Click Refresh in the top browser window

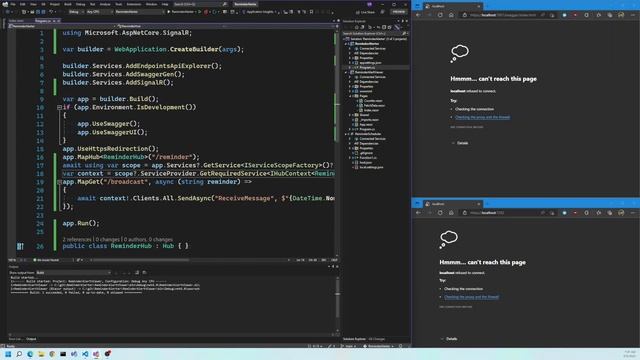click(440, 15)
